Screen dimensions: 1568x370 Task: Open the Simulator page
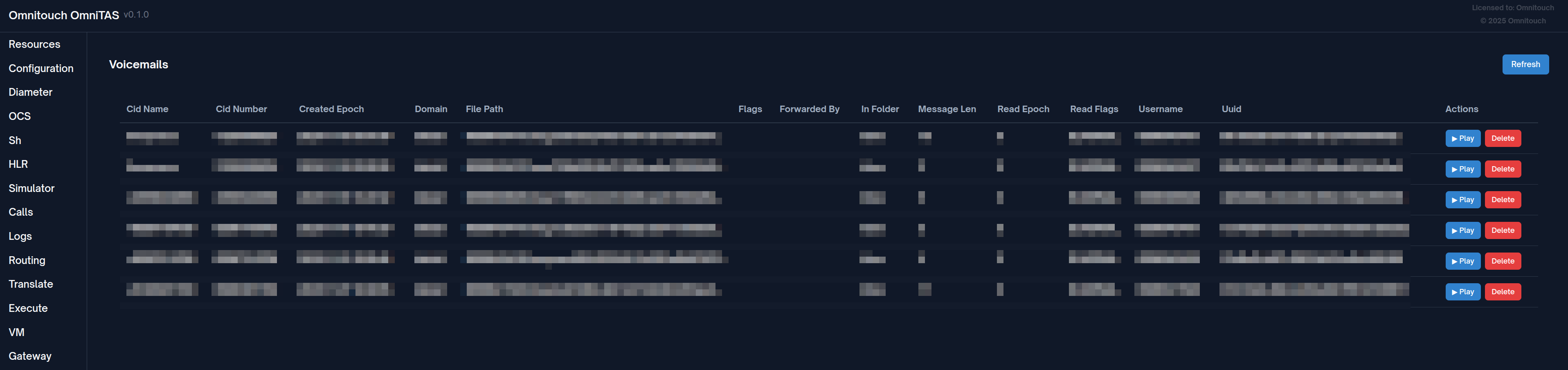(x=31, y=188)
